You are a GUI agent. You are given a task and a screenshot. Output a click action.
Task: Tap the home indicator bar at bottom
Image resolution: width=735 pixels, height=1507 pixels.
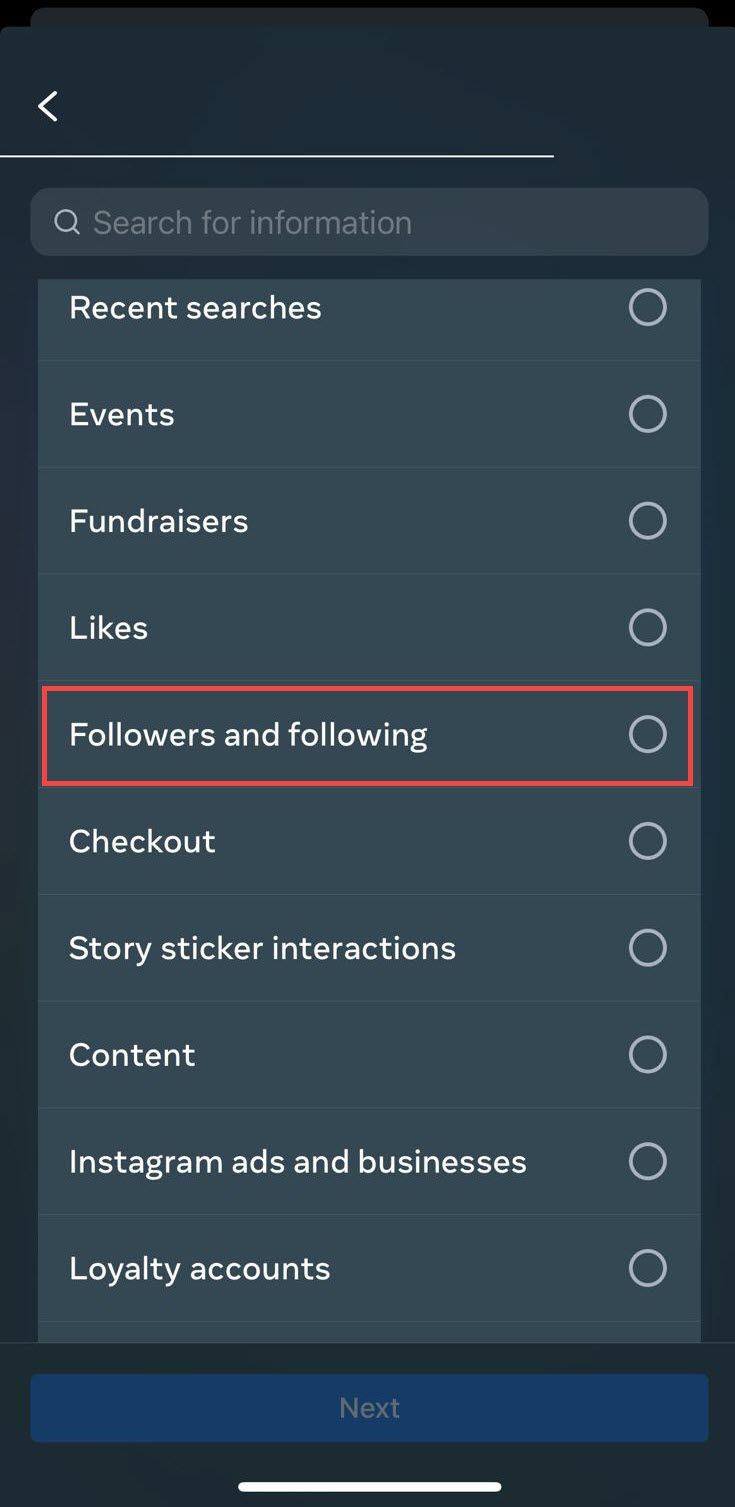coord(368,1485)
